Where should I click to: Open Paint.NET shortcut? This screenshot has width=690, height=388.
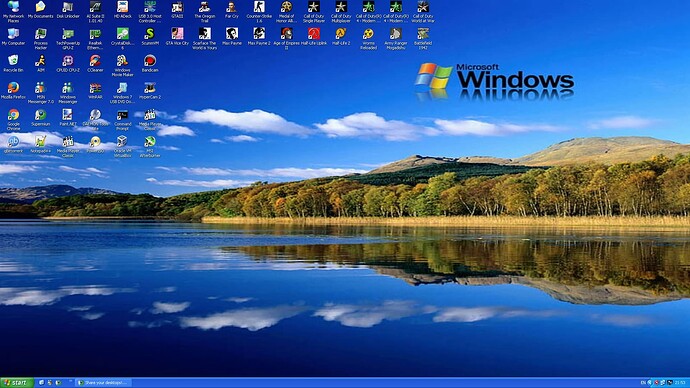pos(68,117)
